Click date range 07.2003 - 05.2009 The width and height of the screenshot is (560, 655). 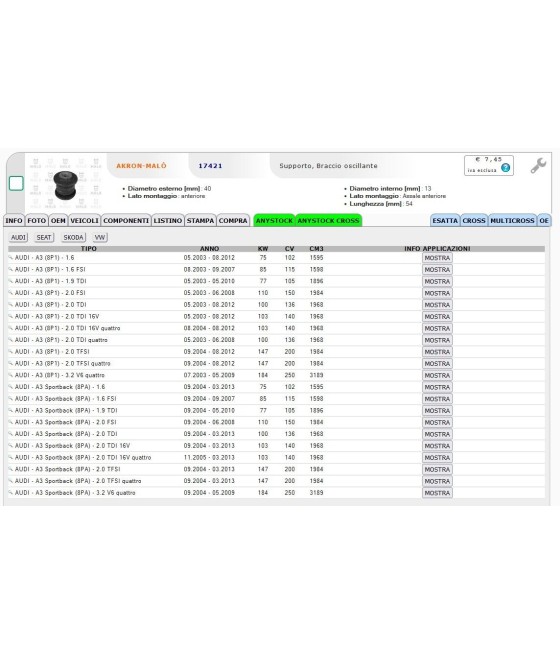pyautogui.click(x=209, y=375)
